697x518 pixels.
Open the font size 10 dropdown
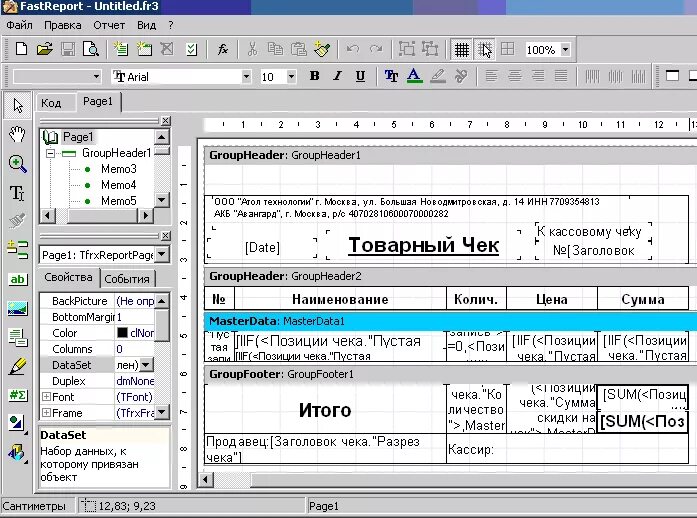(291, 76)
